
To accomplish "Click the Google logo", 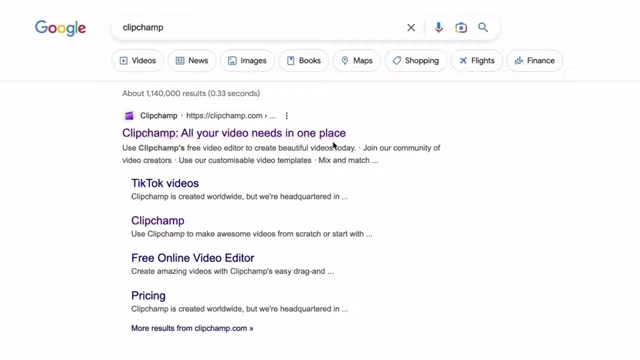I will point(60,28).
